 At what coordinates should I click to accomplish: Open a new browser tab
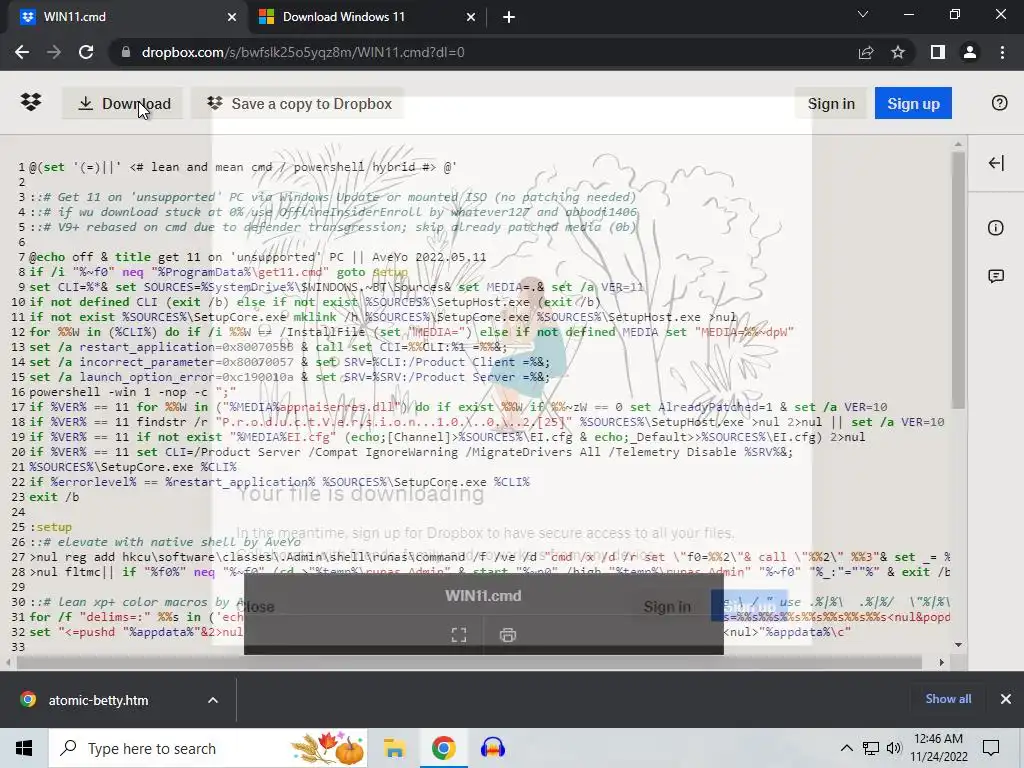(509, 17)
